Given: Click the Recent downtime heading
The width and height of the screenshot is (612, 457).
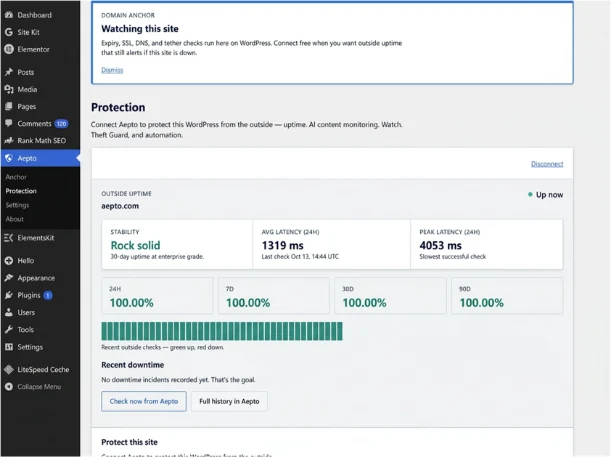Looking at the screenshot, I should 132,365.
